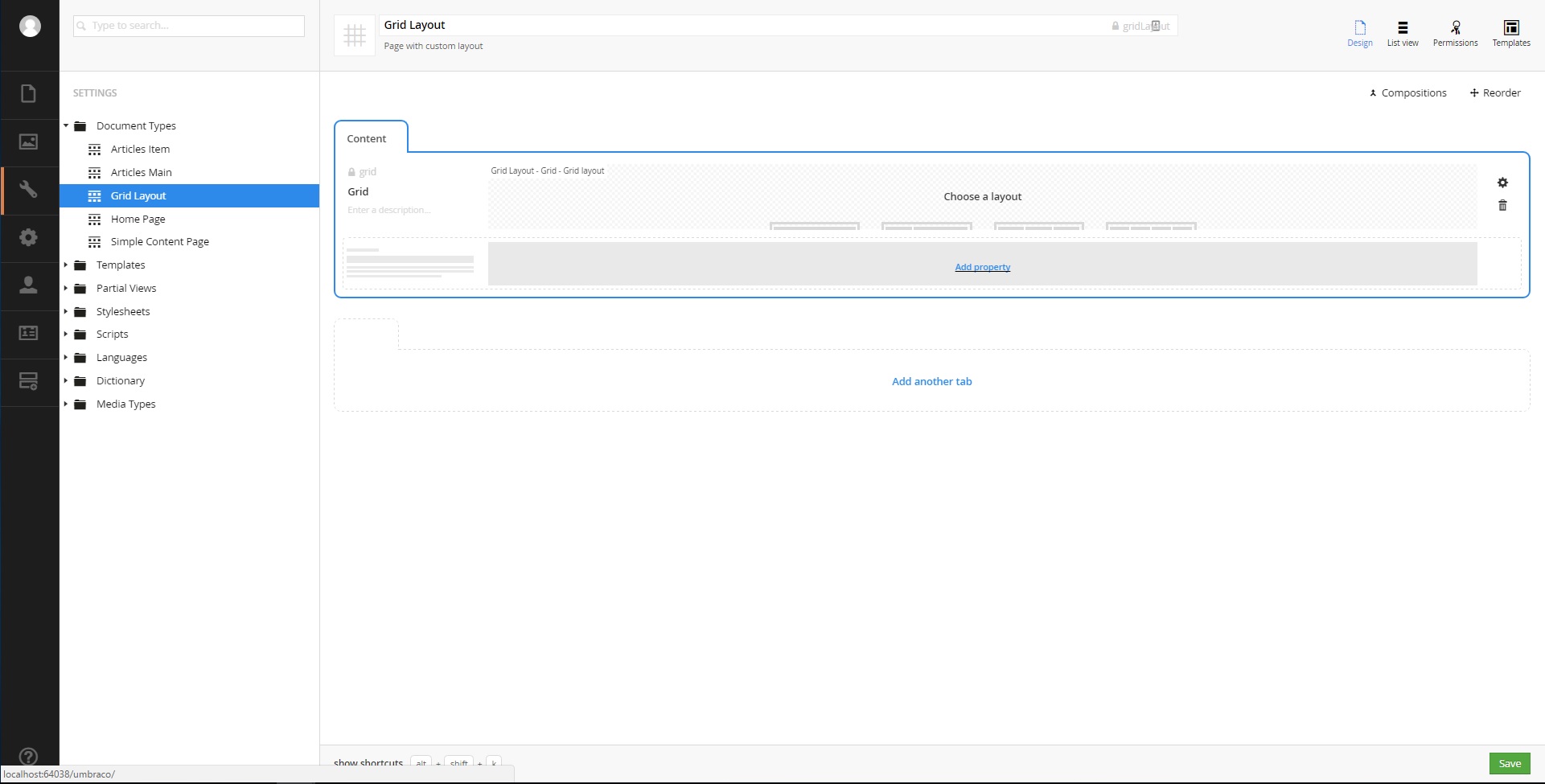This screenshot has width=1545, height=784.
Task: Open the Forms section icon
Action: [29, 380]
